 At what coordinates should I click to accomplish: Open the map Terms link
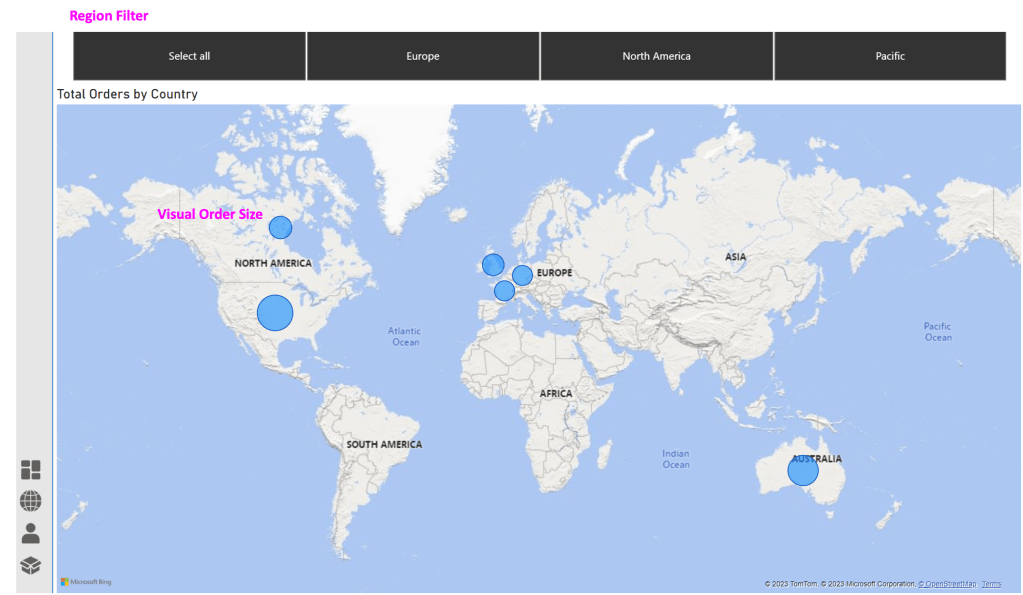click(991, 584)
